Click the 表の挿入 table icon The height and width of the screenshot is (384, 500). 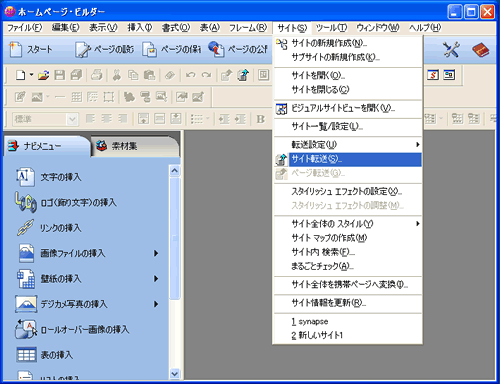(26, 355)
